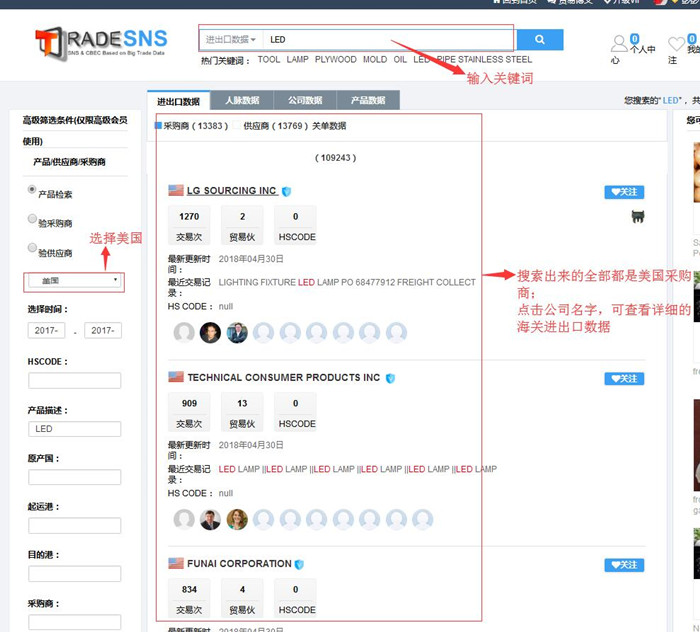Focus the 目的港 filter input
This screenshot has width=700, height=632.
[x=75, y=574]
